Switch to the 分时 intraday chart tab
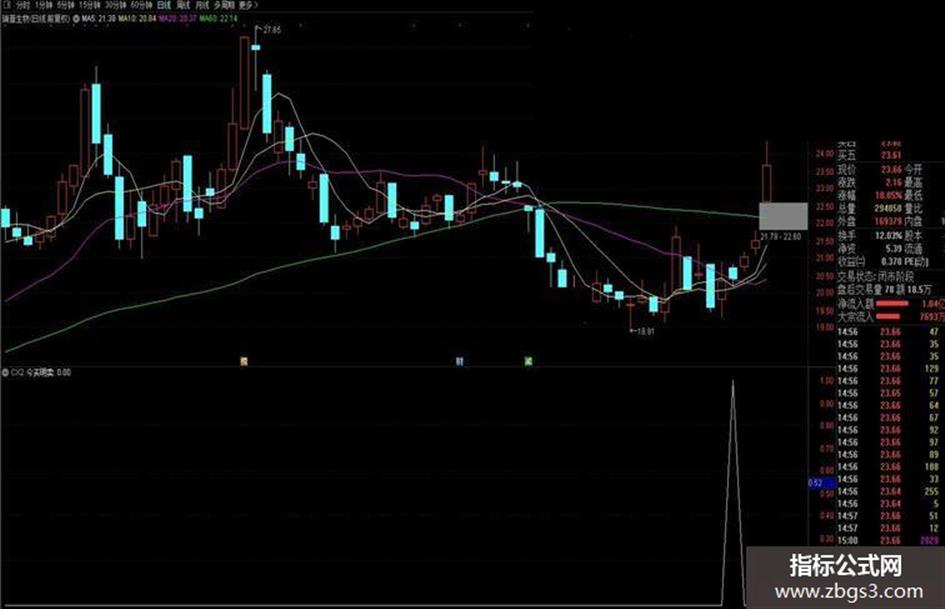The height and width of the screenshot is (609, 945). point(24,5)
